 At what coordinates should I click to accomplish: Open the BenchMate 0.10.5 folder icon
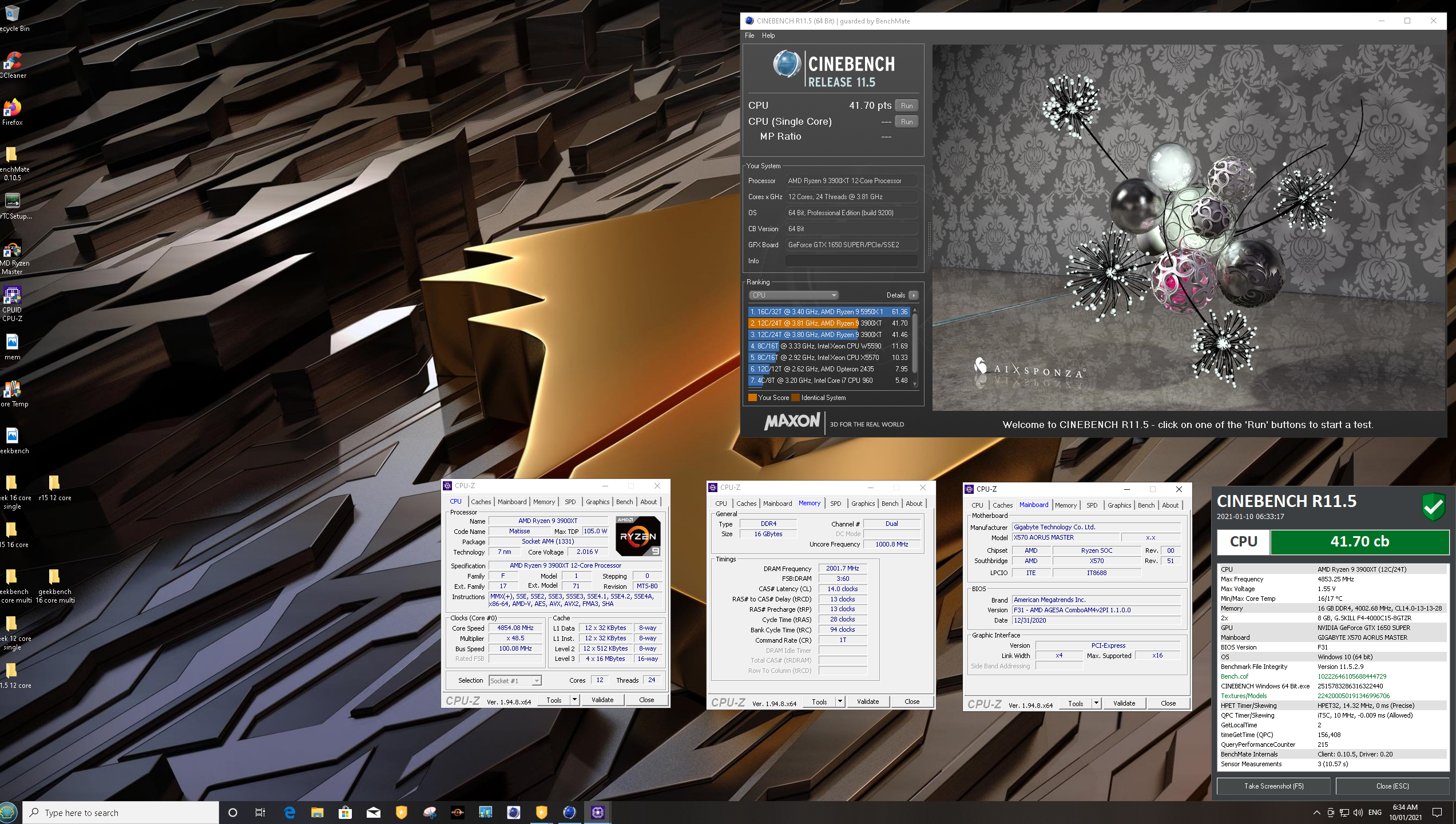[12, 163]
